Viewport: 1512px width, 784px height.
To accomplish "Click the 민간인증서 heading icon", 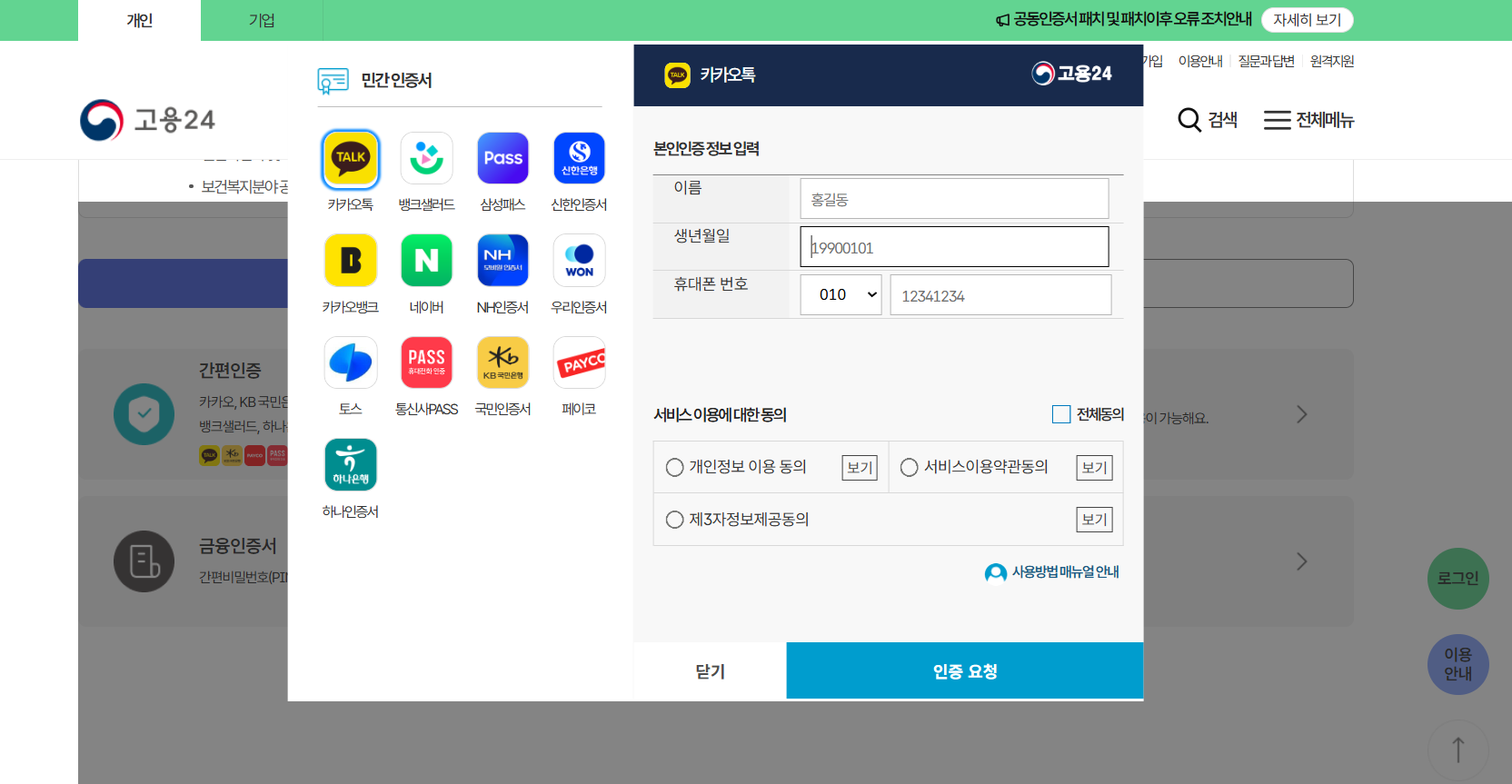I will [333, 81].
